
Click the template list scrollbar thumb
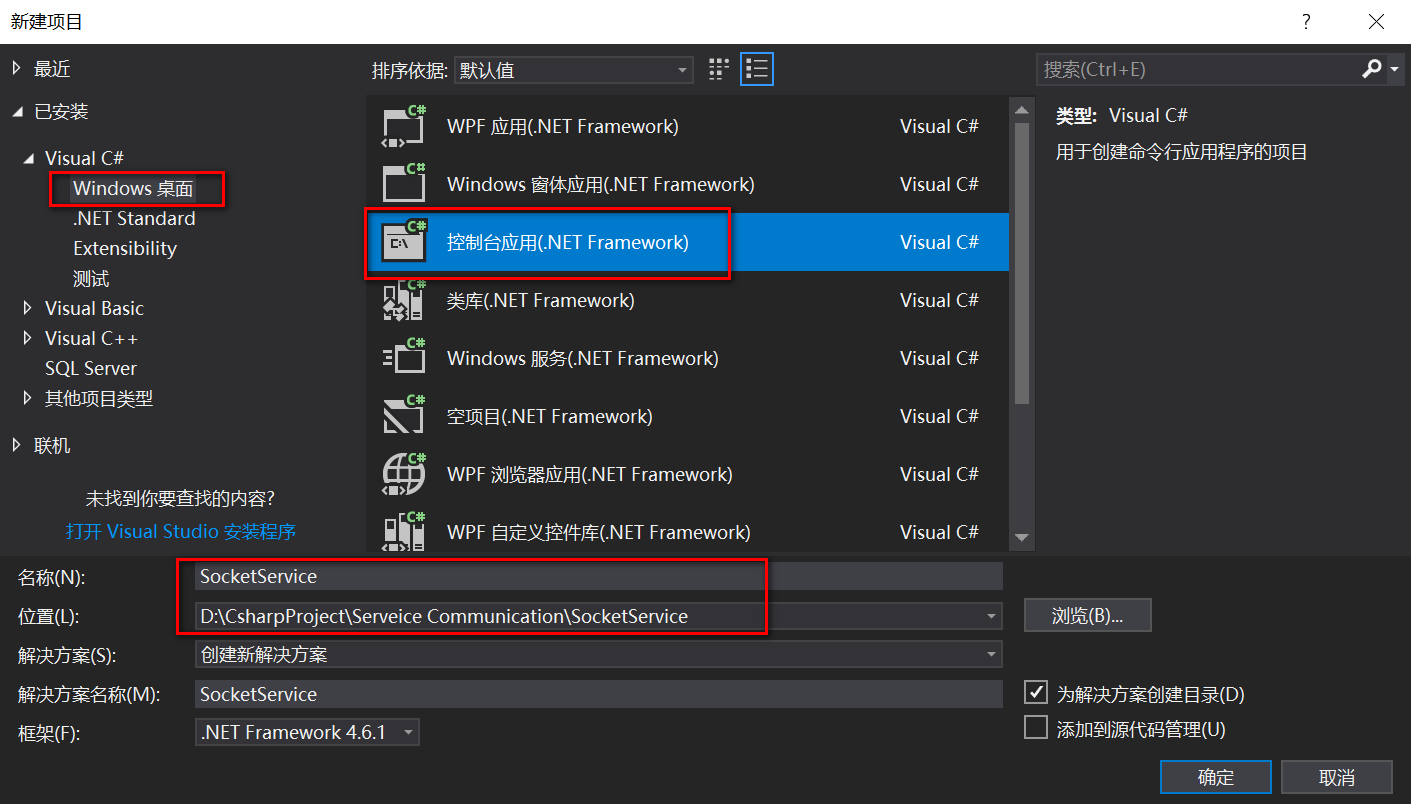tap(1021, 263)
